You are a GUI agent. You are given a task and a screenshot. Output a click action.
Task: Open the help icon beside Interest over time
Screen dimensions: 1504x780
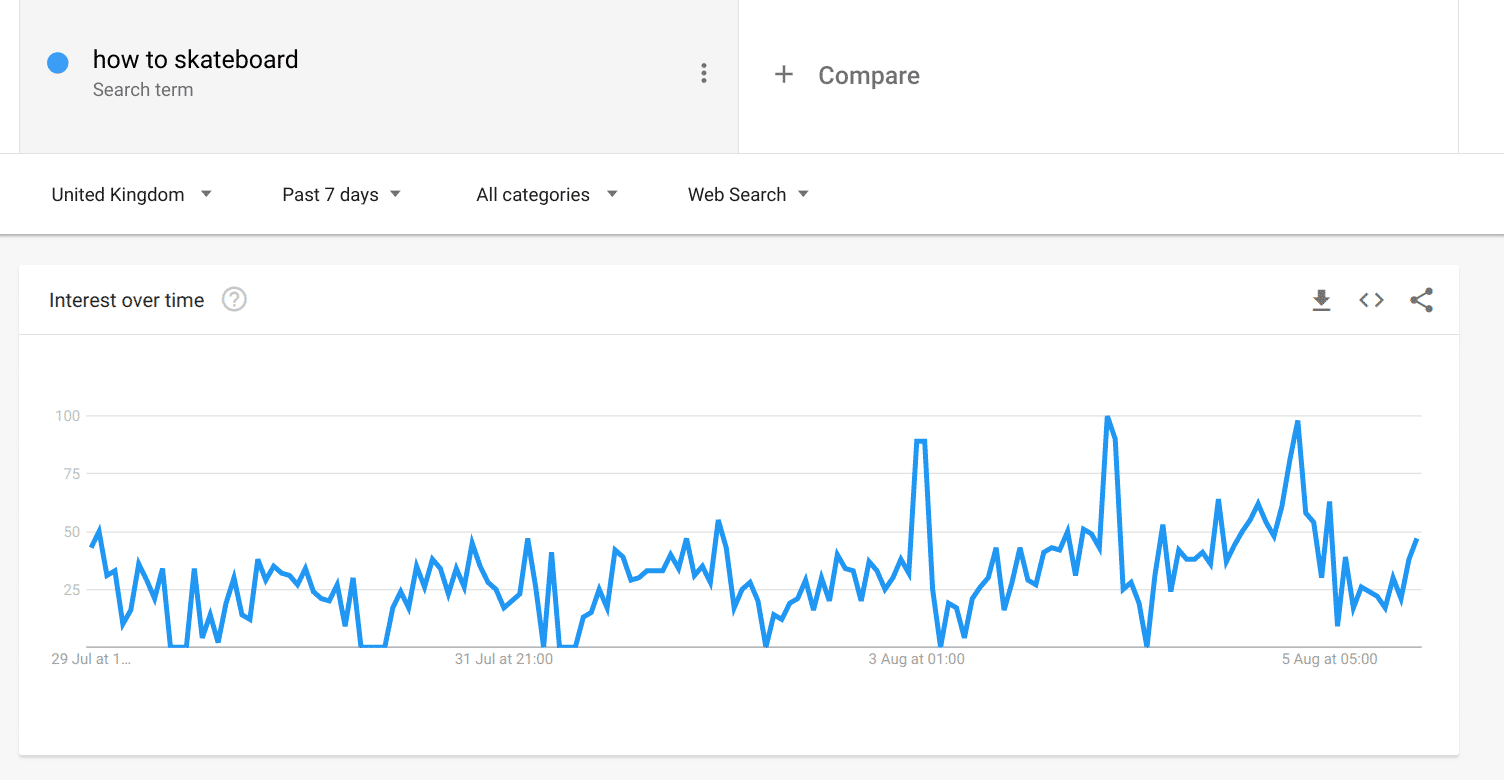pos(234,299)
